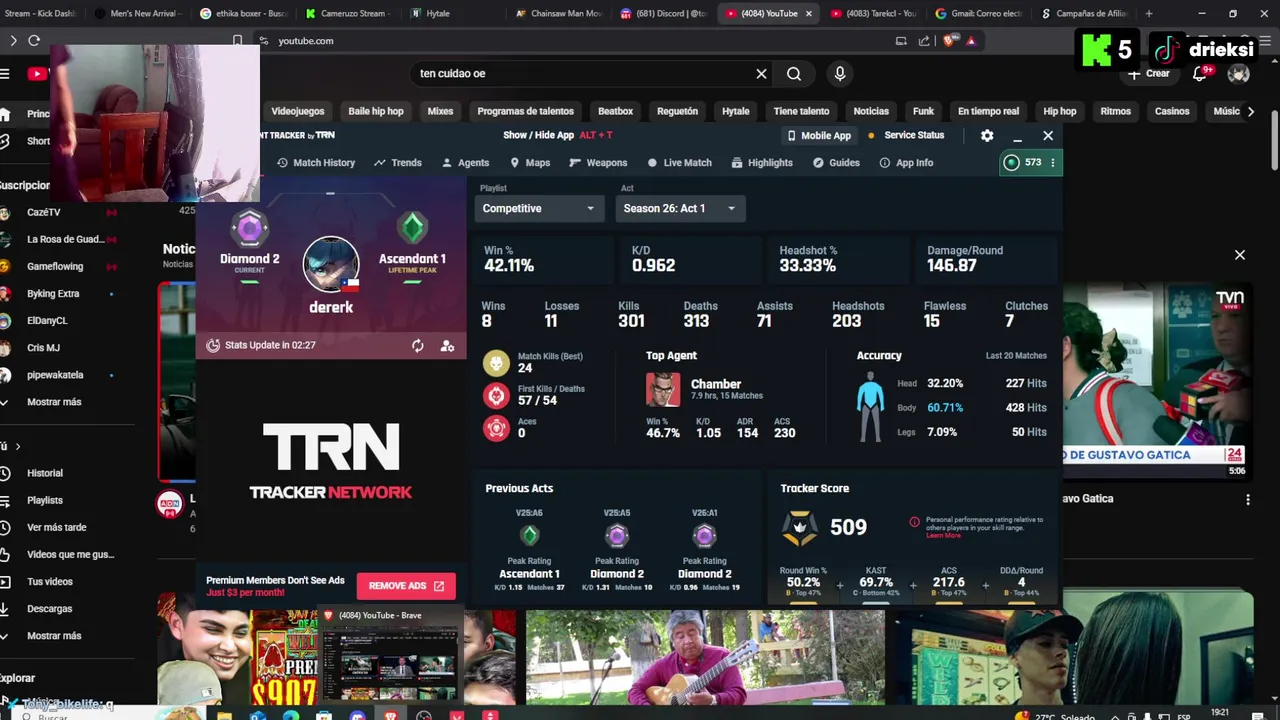1280x720 pixels.
Task: Open the Weapons tab
Action: click(x=598, y=163)
